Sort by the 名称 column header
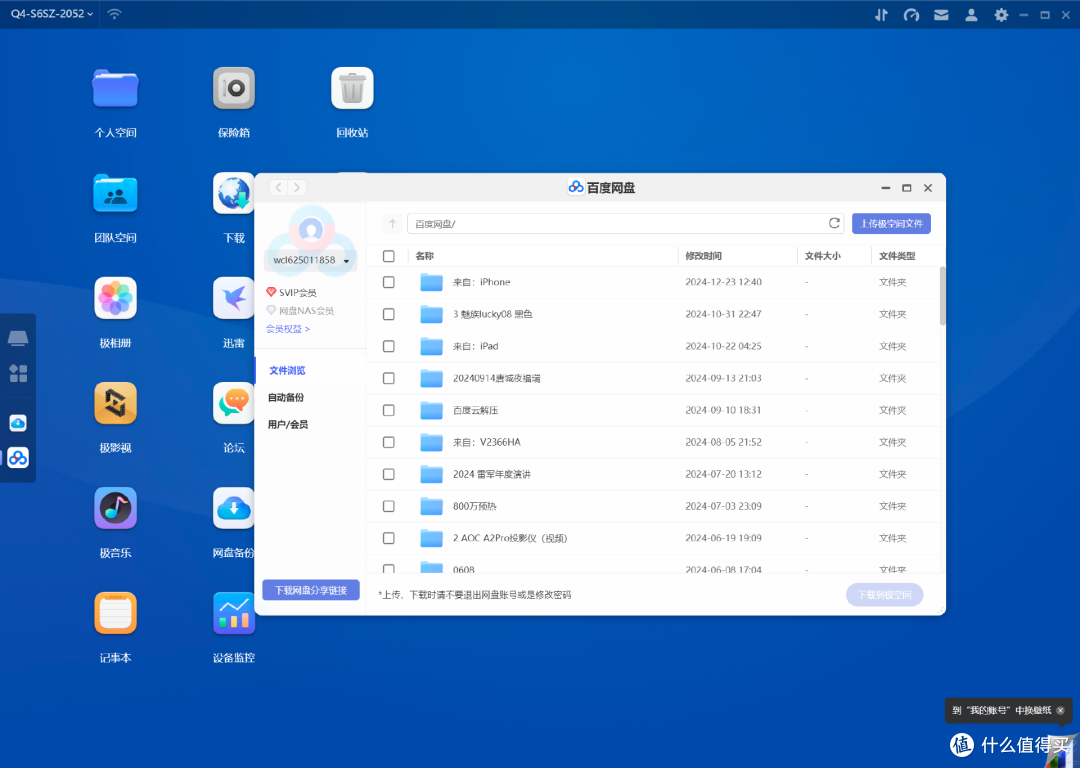 tap(424, 256)
